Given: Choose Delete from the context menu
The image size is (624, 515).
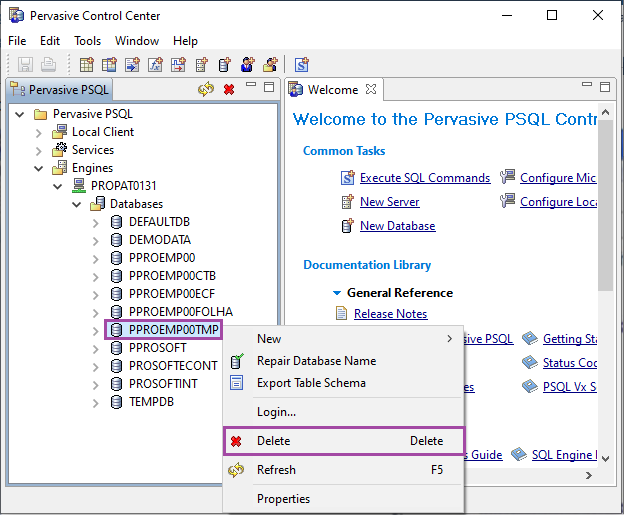Looking at the screenshot, I should [273, 441].
